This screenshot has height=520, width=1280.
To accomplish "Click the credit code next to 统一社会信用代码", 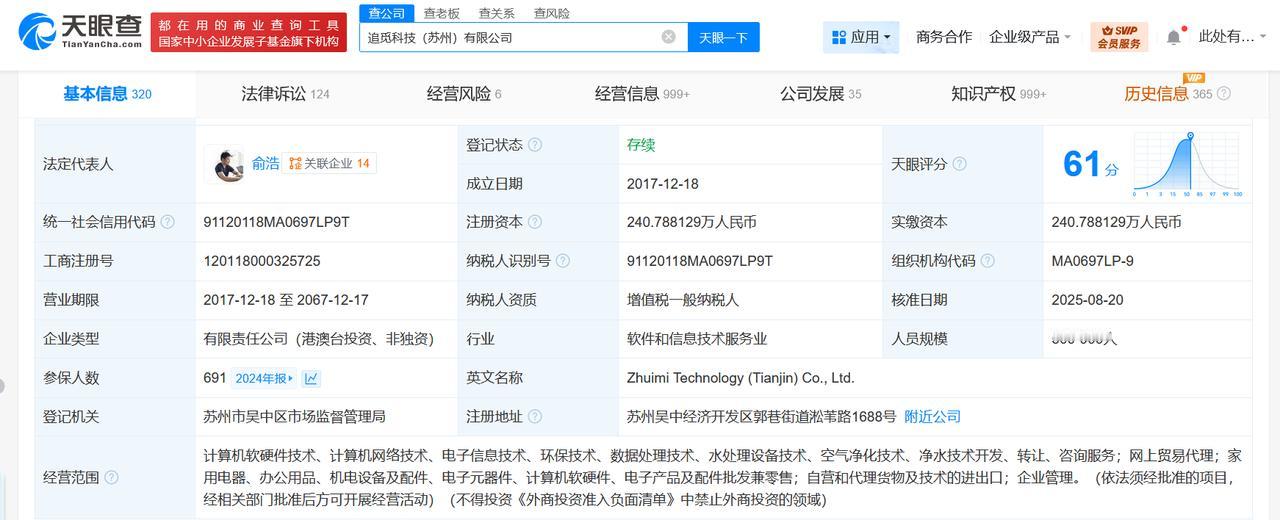I will (276, 222).
